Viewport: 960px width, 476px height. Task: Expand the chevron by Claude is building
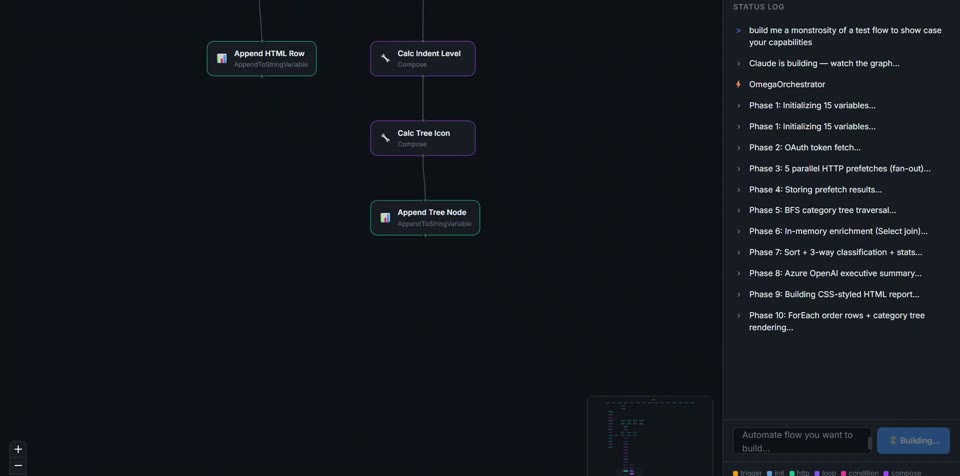[x=738, y=64]
